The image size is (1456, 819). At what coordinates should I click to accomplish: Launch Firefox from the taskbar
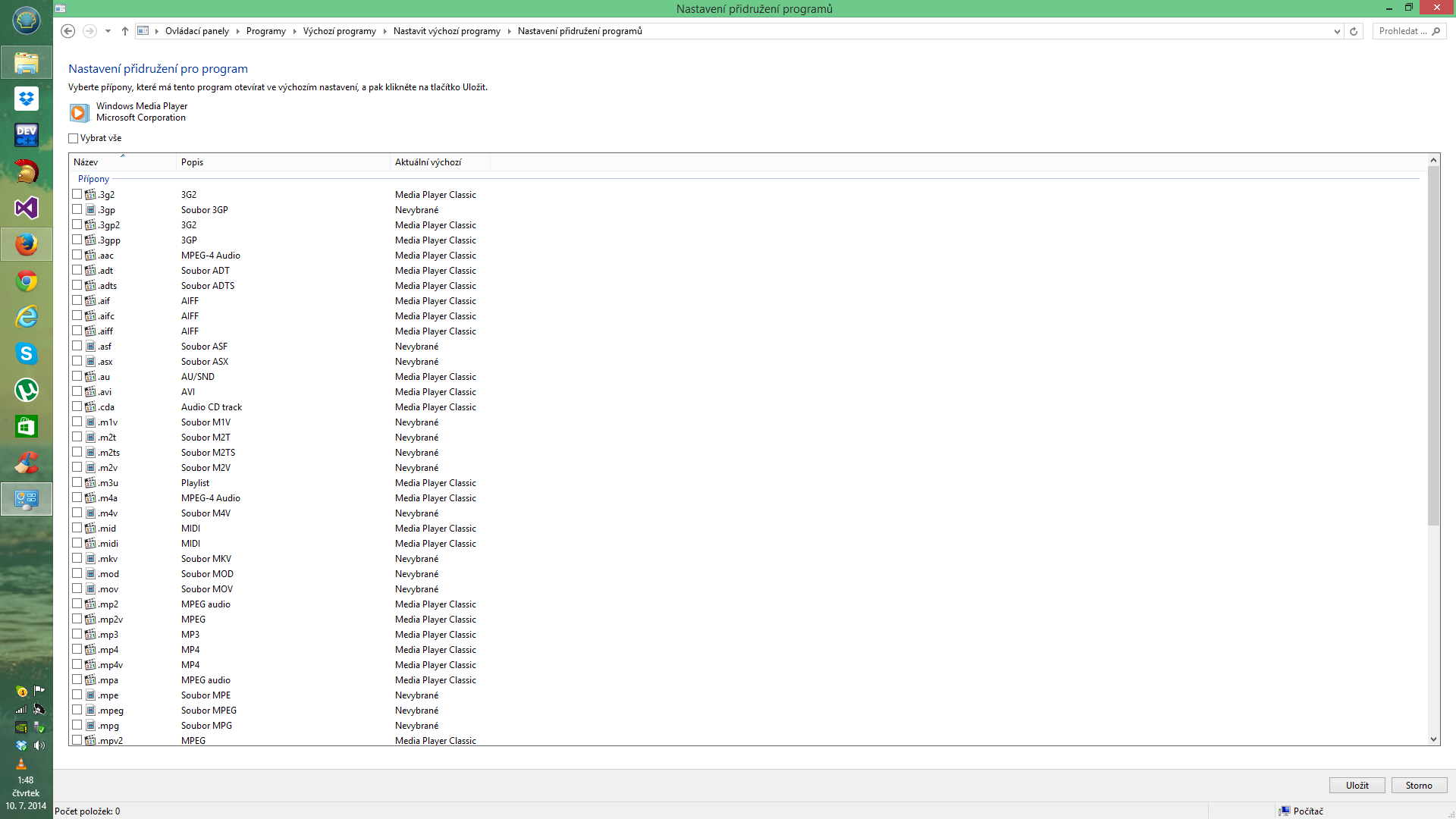(27, 244)
